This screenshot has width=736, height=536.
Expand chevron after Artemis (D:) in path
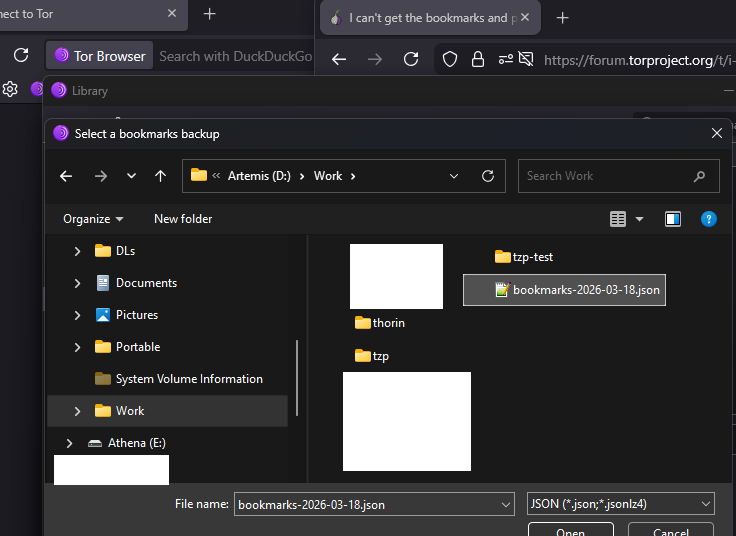point(302,176)
